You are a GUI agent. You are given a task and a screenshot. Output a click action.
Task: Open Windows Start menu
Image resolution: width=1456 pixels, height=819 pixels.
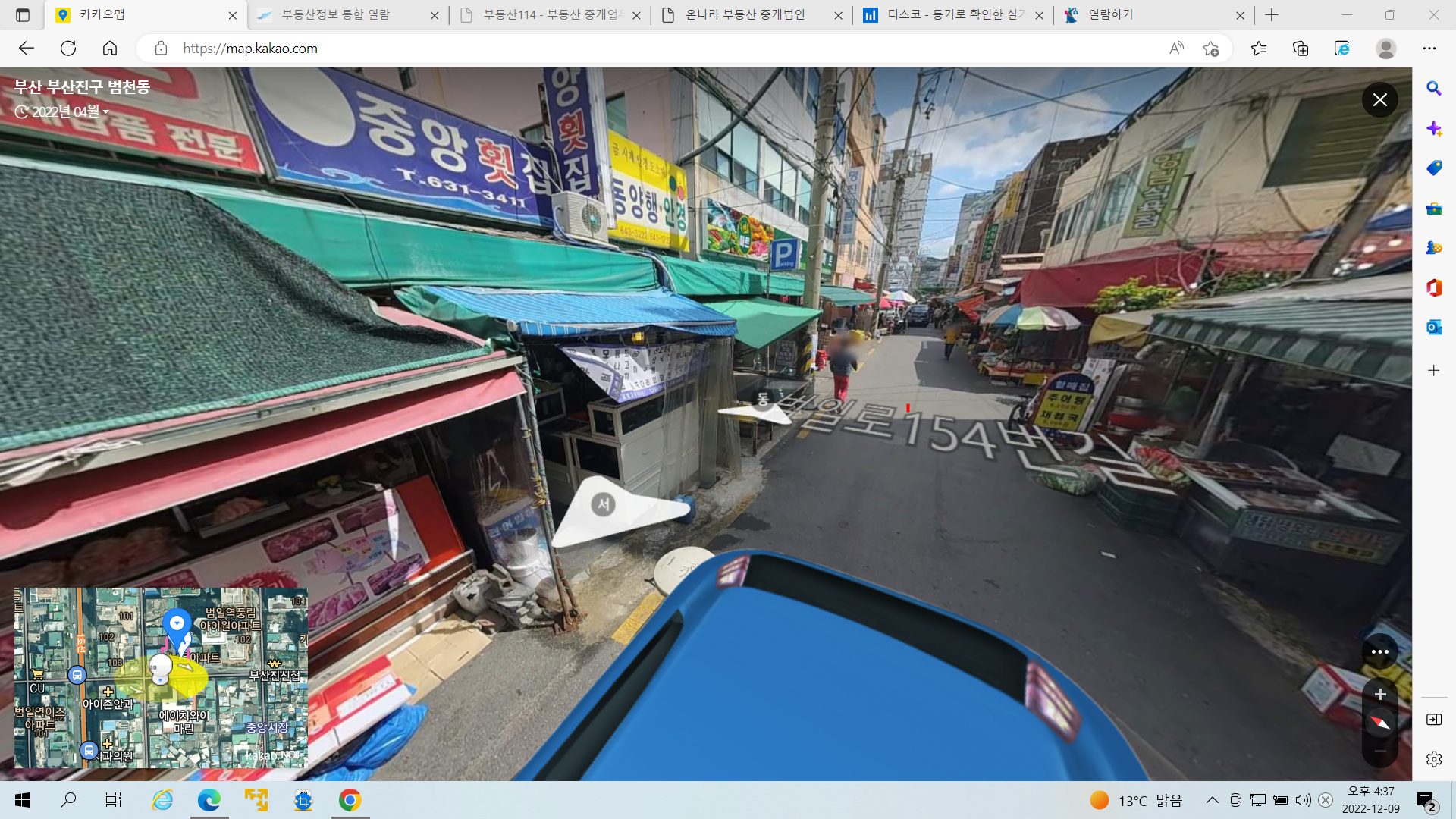[23, 800]
